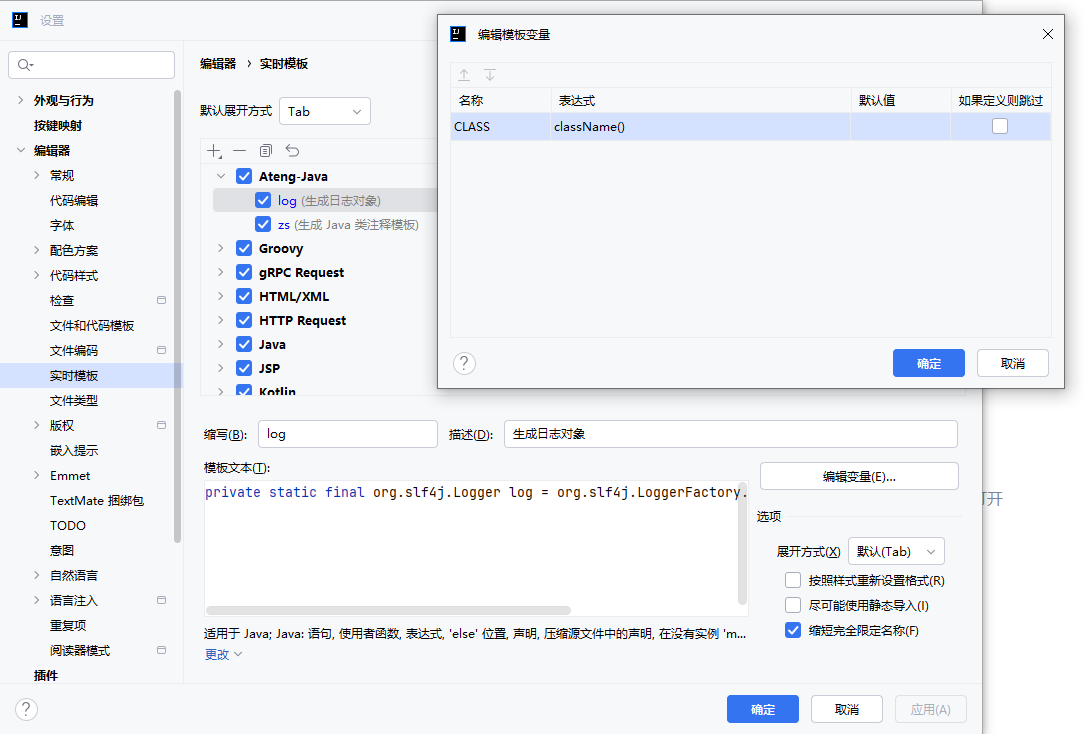
Task: Expand the 配色方案 settings node
Action: [37, 250]
